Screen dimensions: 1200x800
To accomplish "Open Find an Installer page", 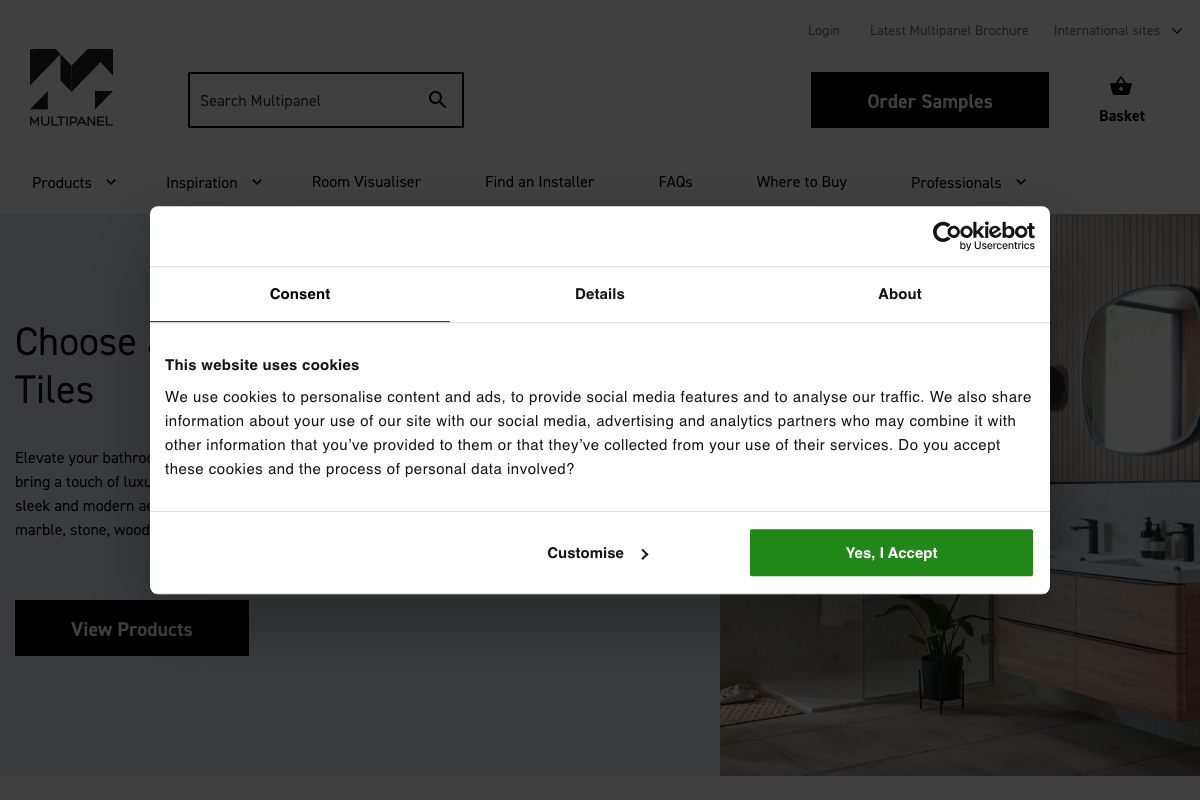I will pyautogui.click(x=539, y=182).
